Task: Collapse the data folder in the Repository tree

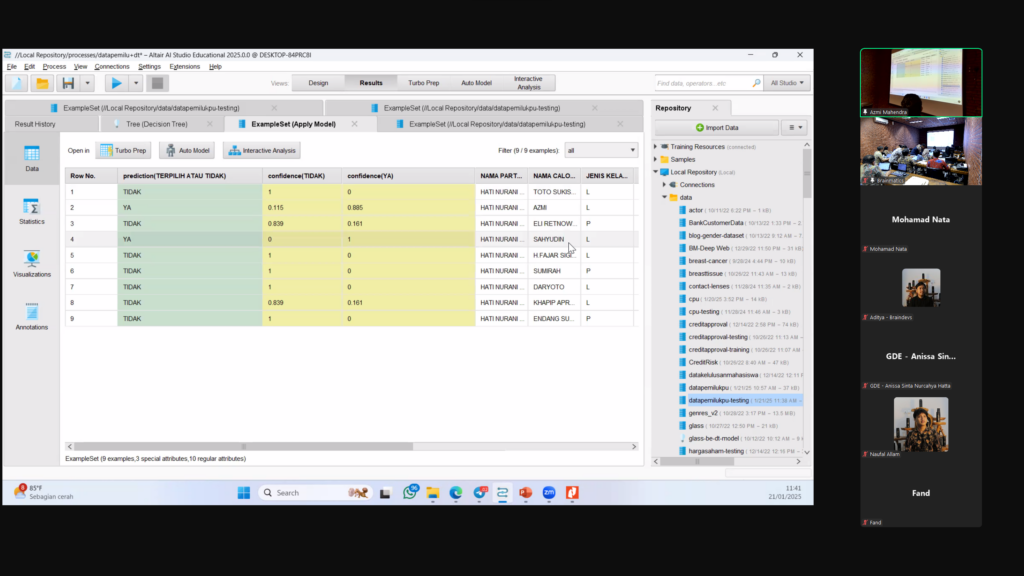Action: tap(664, 197)
